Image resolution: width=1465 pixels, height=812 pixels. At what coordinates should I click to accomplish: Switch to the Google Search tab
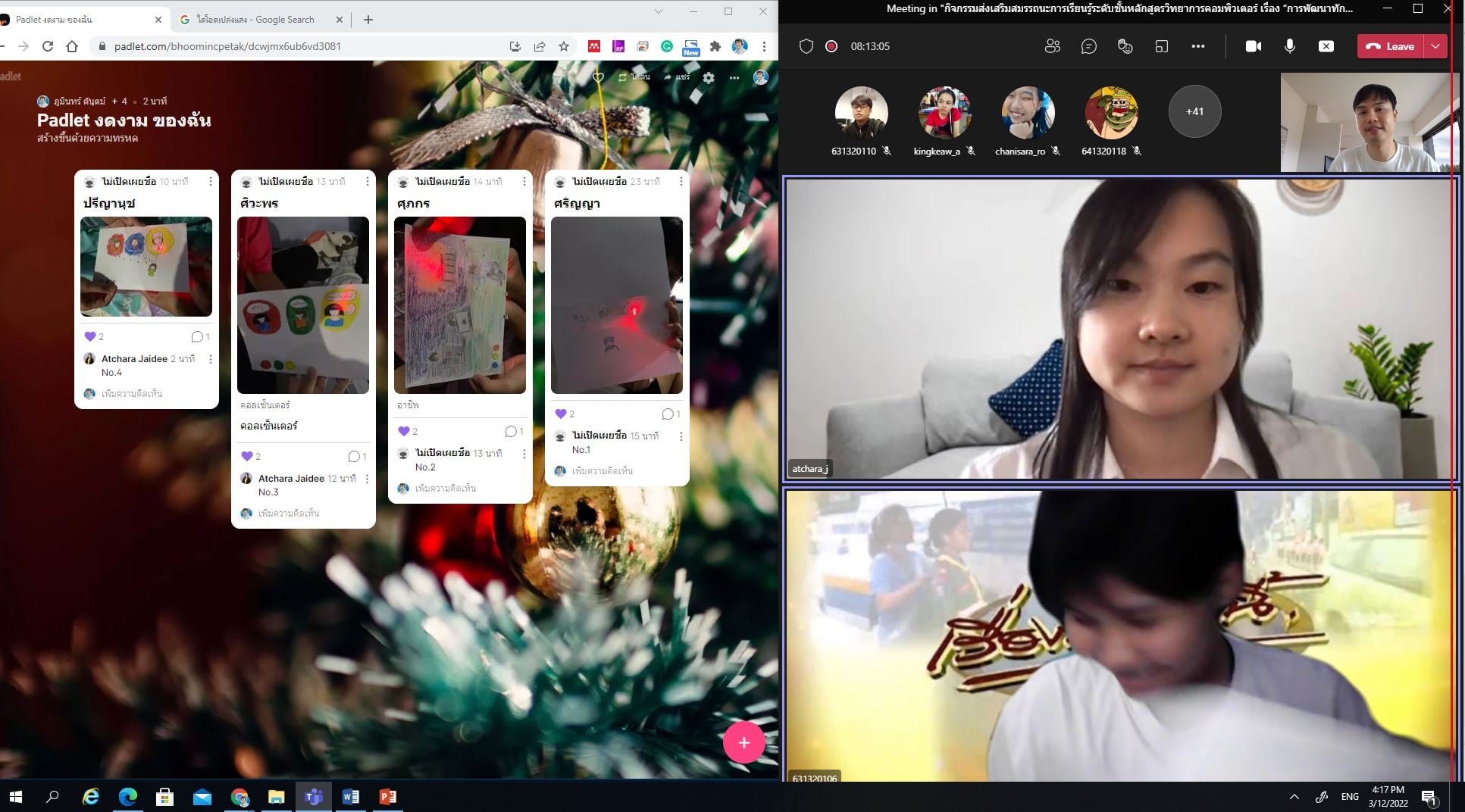click(258, 20)
